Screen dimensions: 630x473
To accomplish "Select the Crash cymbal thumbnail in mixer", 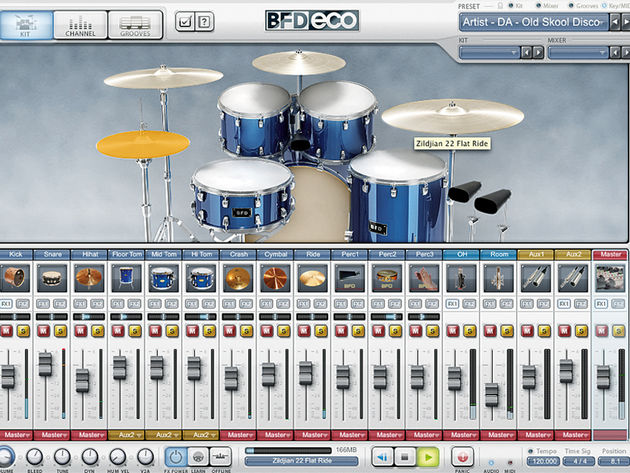I will click(238, 278).
